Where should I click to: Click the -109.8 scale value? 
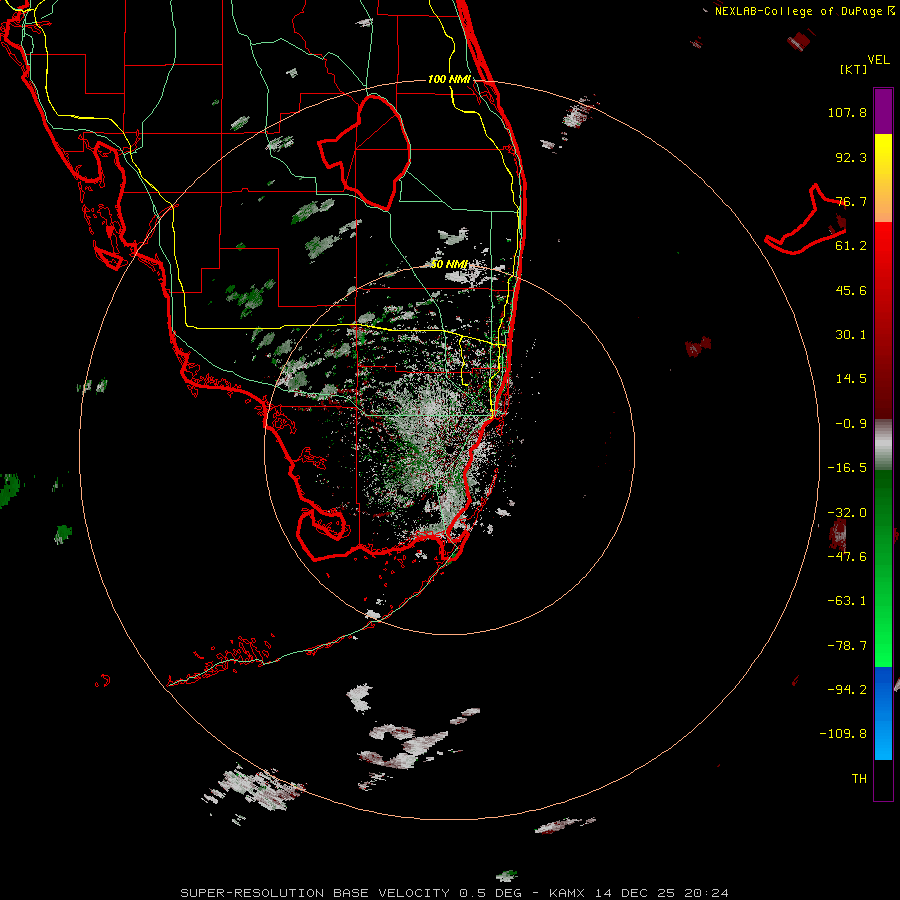[x=843, y=734]
